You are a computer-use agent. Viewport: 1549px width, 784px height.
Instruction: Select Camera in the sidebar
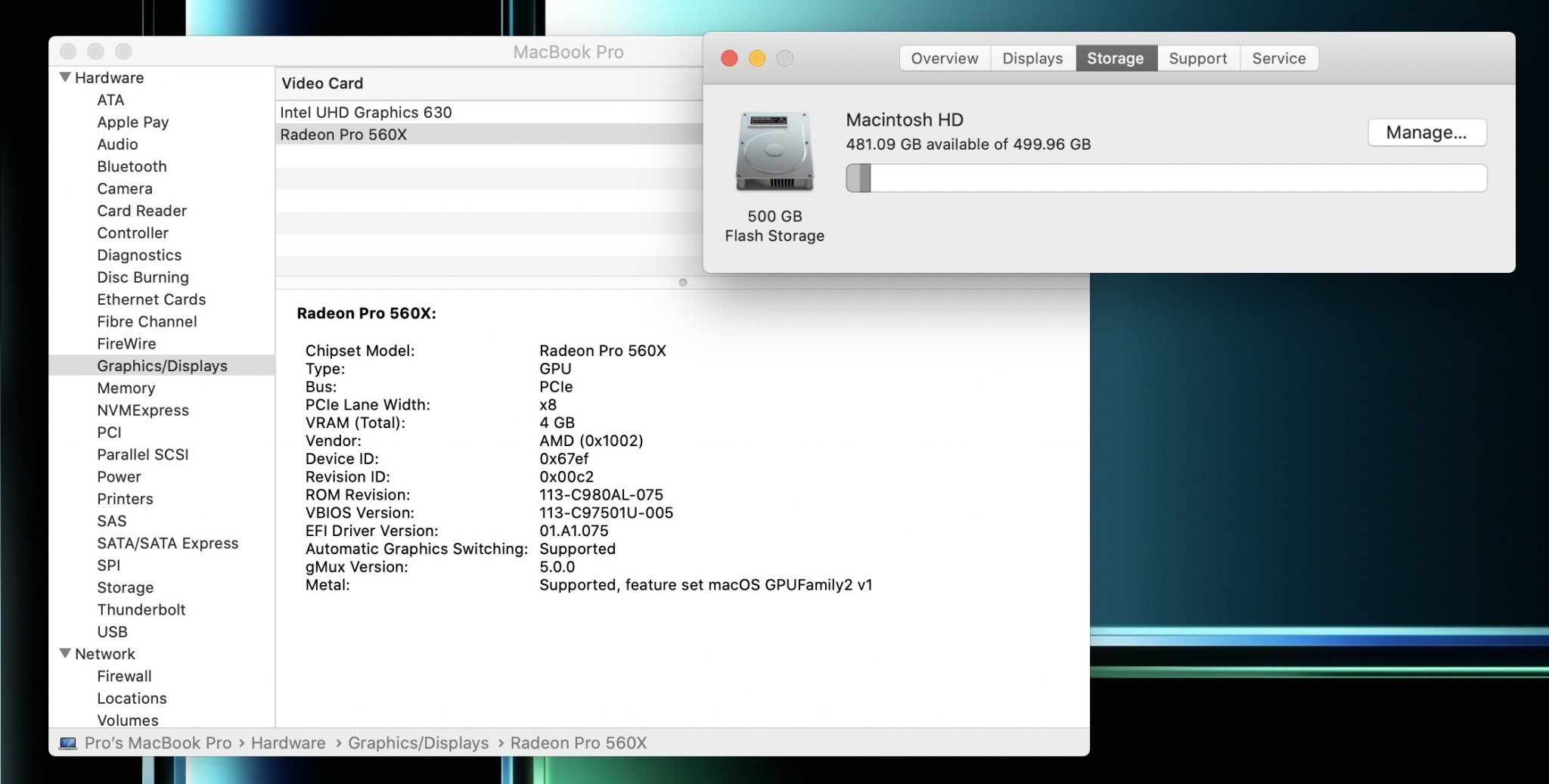pos(125,189)
